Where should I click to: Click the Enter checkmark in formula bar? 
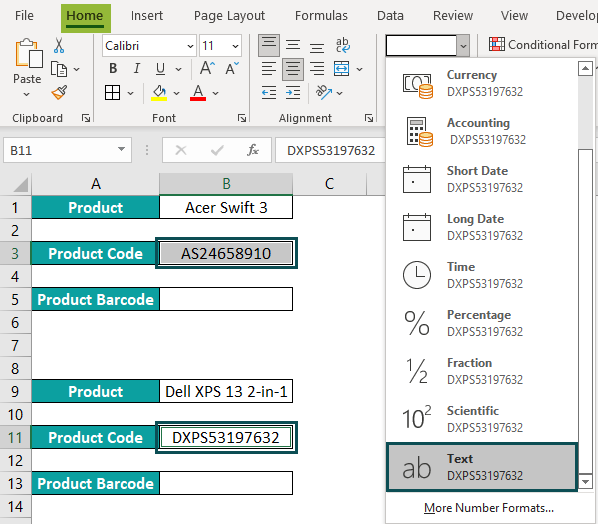(217, 150)
